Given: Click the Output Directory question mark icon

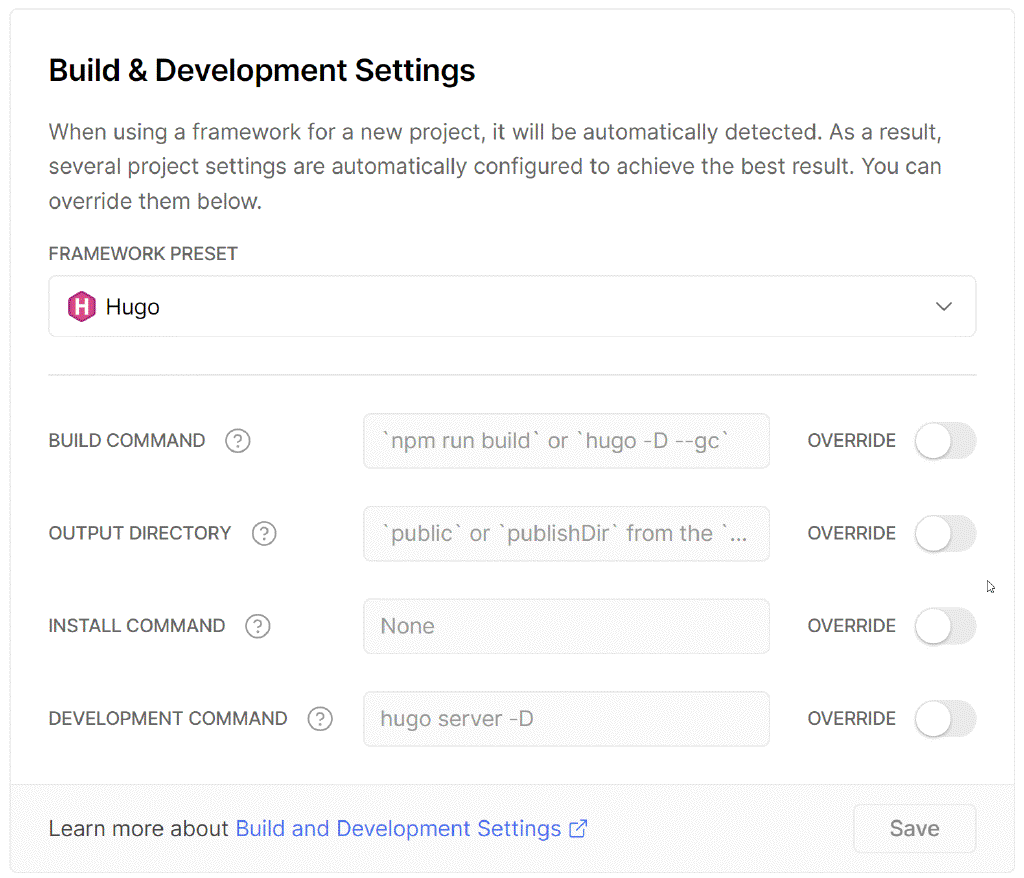Looking at the screenshot, I should [264, 533].
